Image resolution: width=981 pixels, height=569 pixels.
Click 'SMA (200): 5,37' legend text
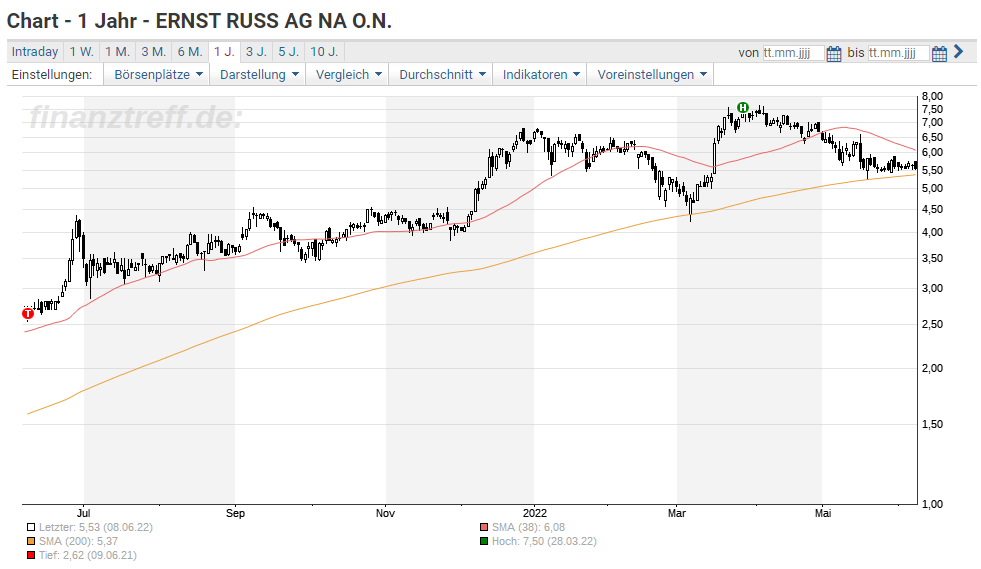tap(78, 541)
